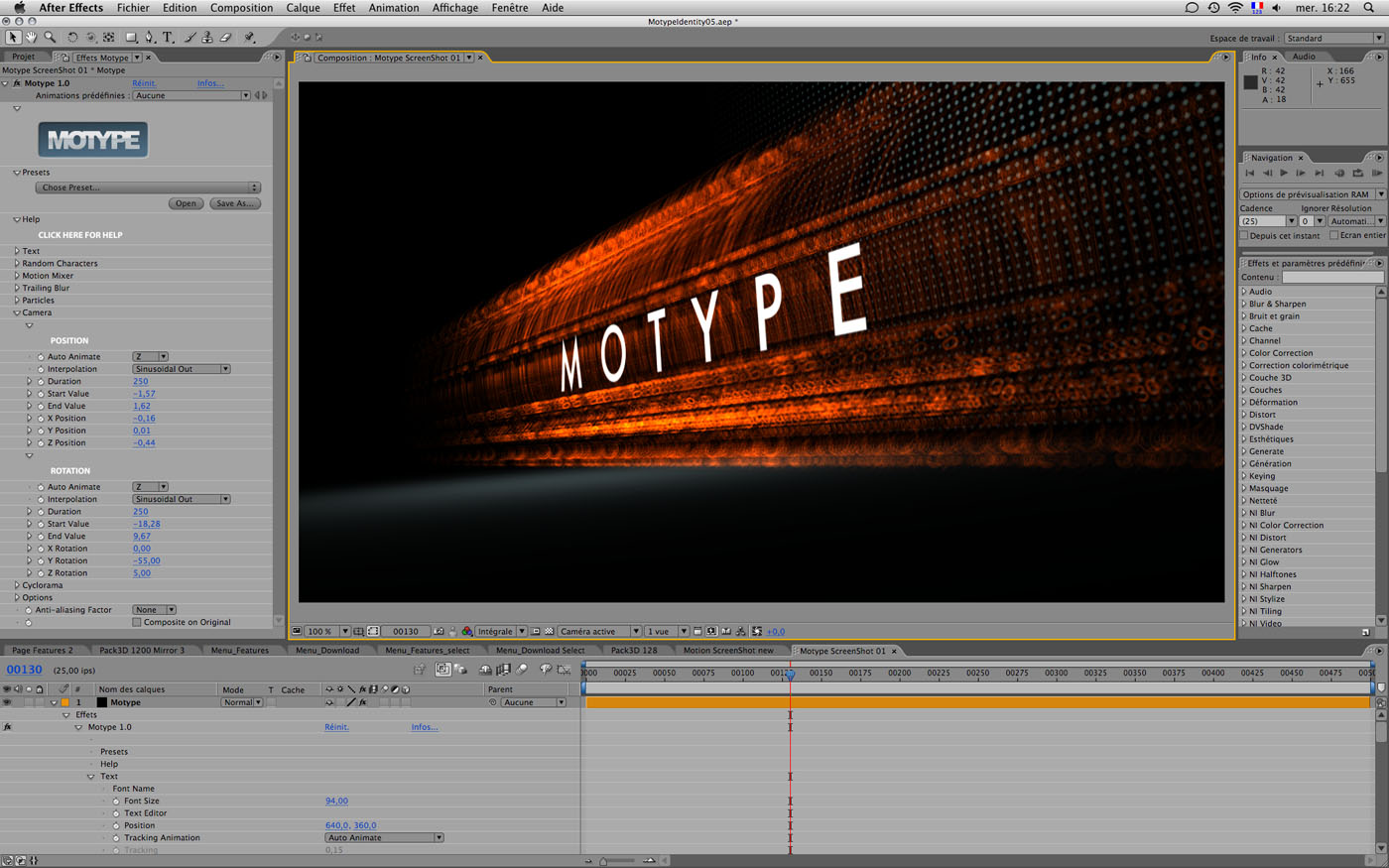Viewport: 1389px width, 868px height.
Task: Open the Anti-aliasing Factor None dropdown
Action: click(155, 610)
